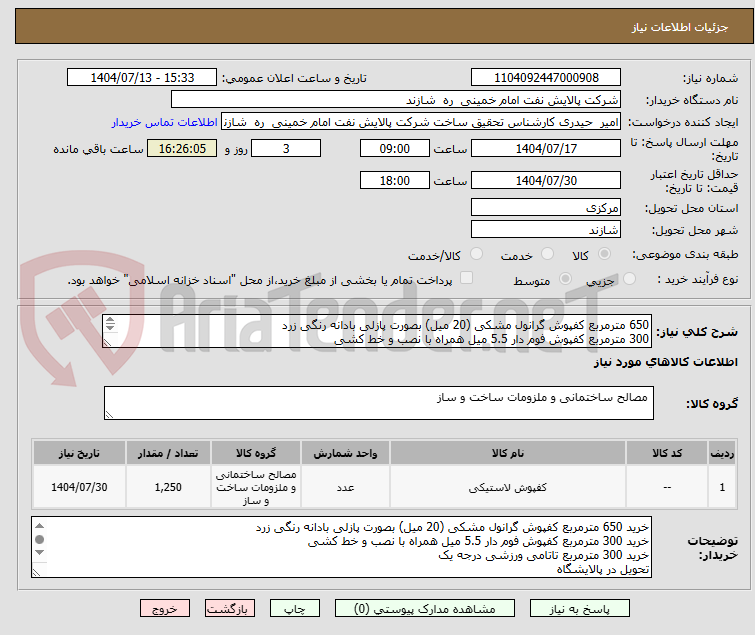Toggle the اسناد خزانه اسلامی payment checkbox
Image resolution: width=755 pixels, height=635 pixels.
[x=467, y=278]
